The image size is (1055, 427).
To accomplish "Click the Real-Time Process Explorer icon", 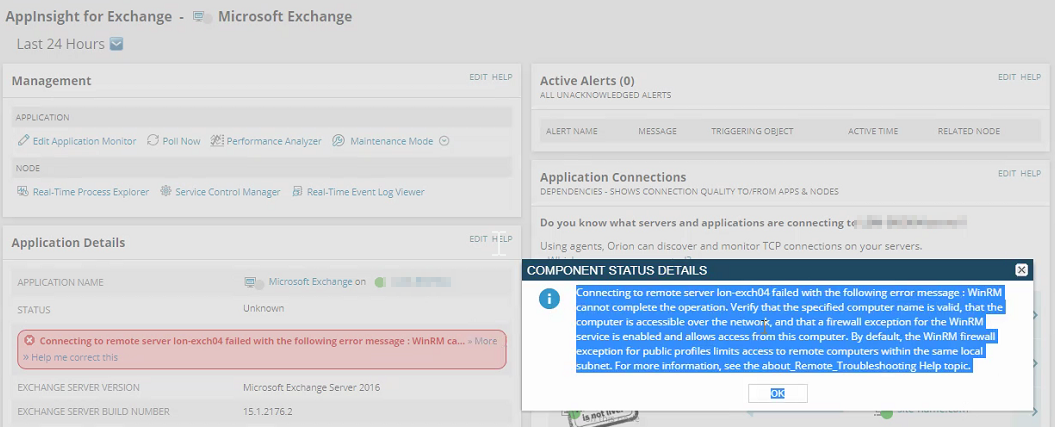I will click(23, 192).
